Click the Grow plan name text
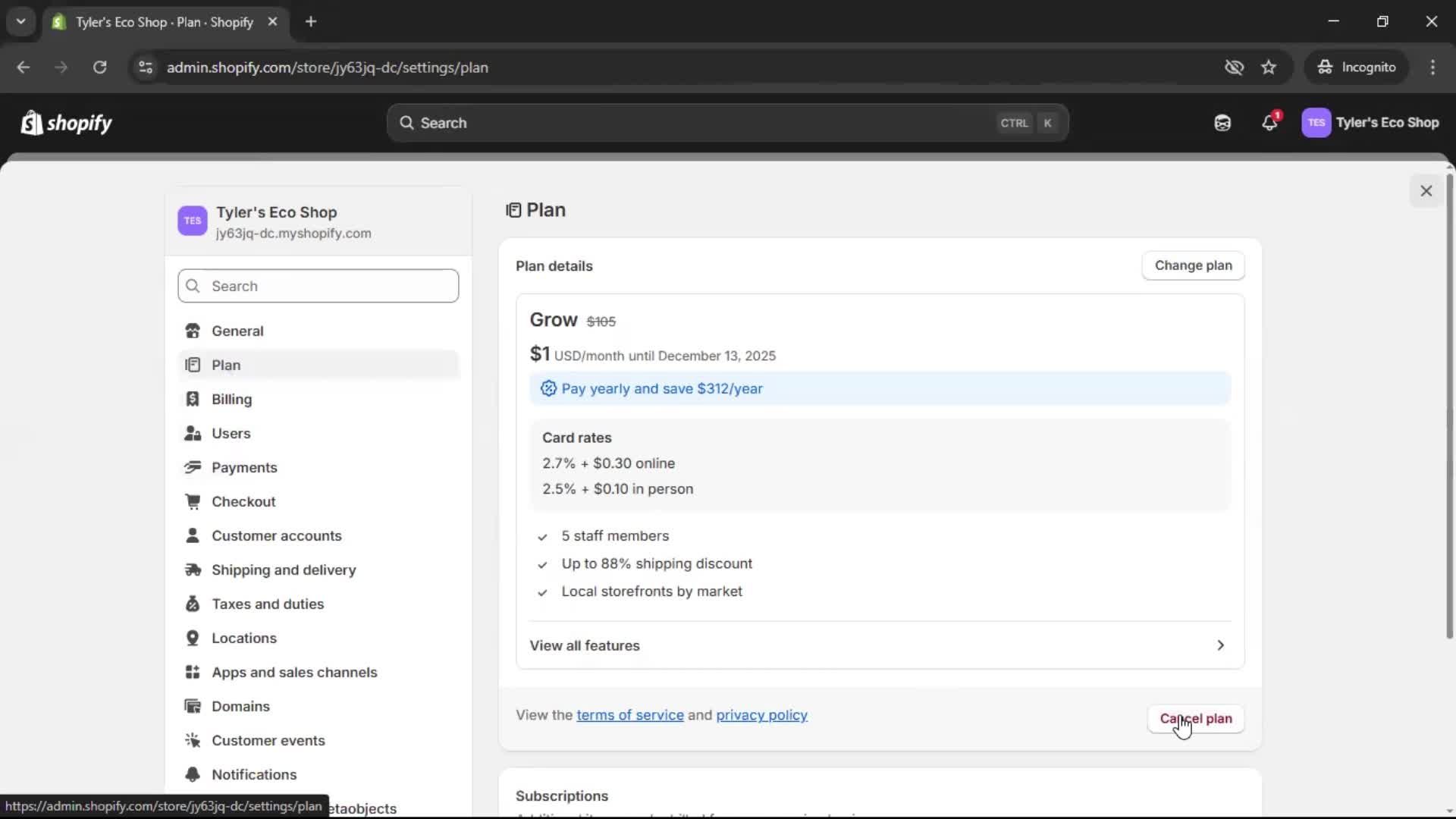1456x819 pixels. pyautogui.click(x=554, y=320)
